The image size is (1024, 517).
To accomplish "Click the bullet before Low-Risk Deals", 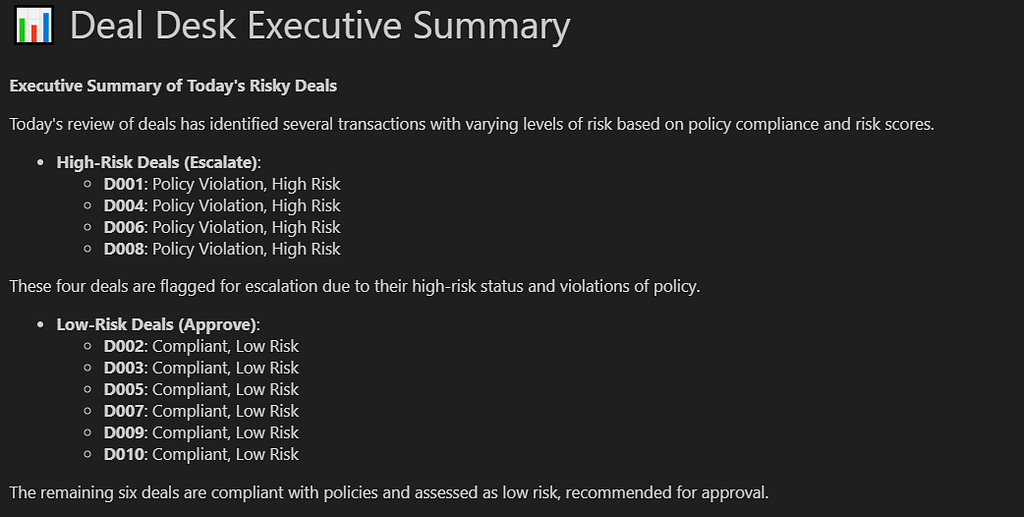I will point(41,325).
